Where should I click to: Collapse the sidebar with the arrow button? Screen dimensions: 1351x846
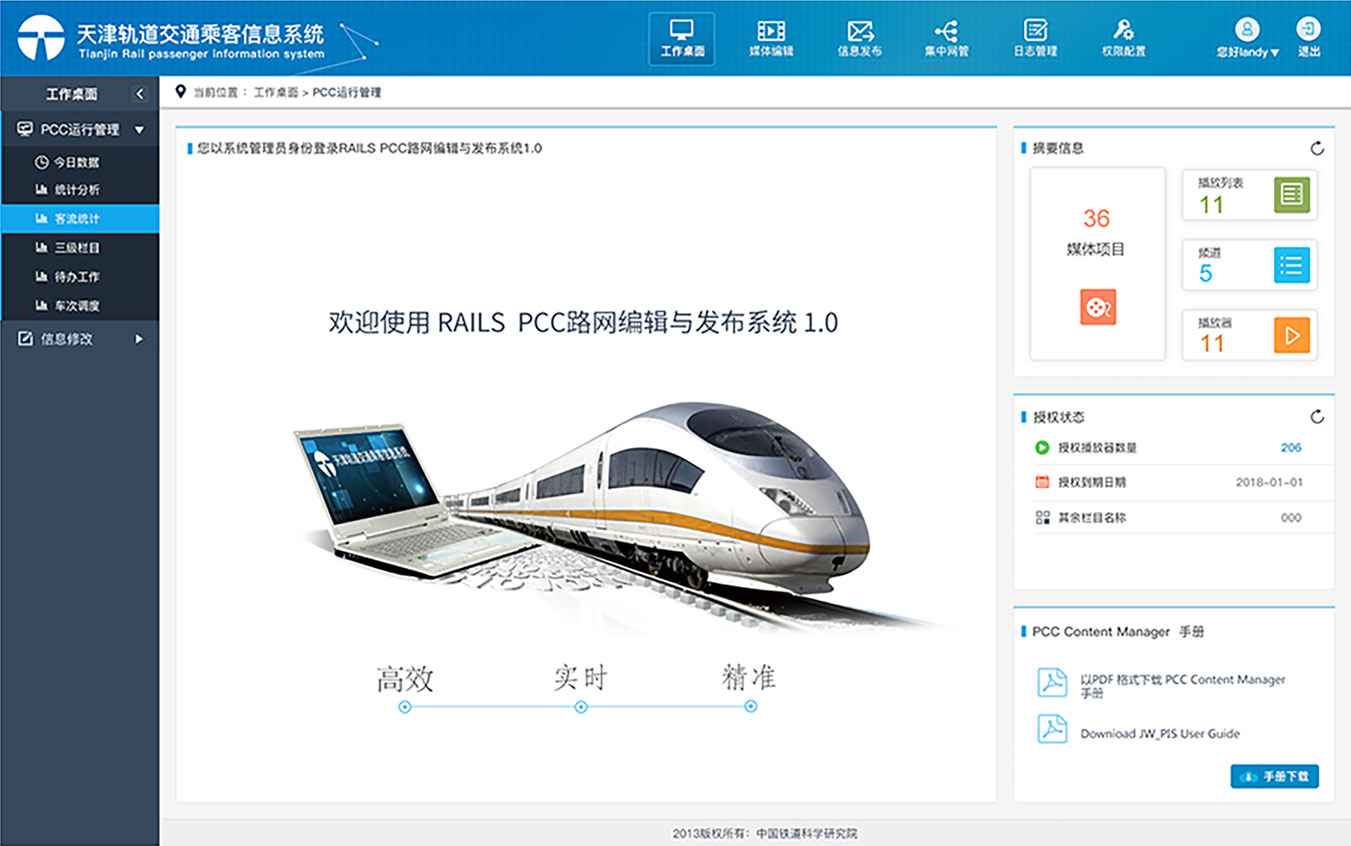(x=140, y=94)
